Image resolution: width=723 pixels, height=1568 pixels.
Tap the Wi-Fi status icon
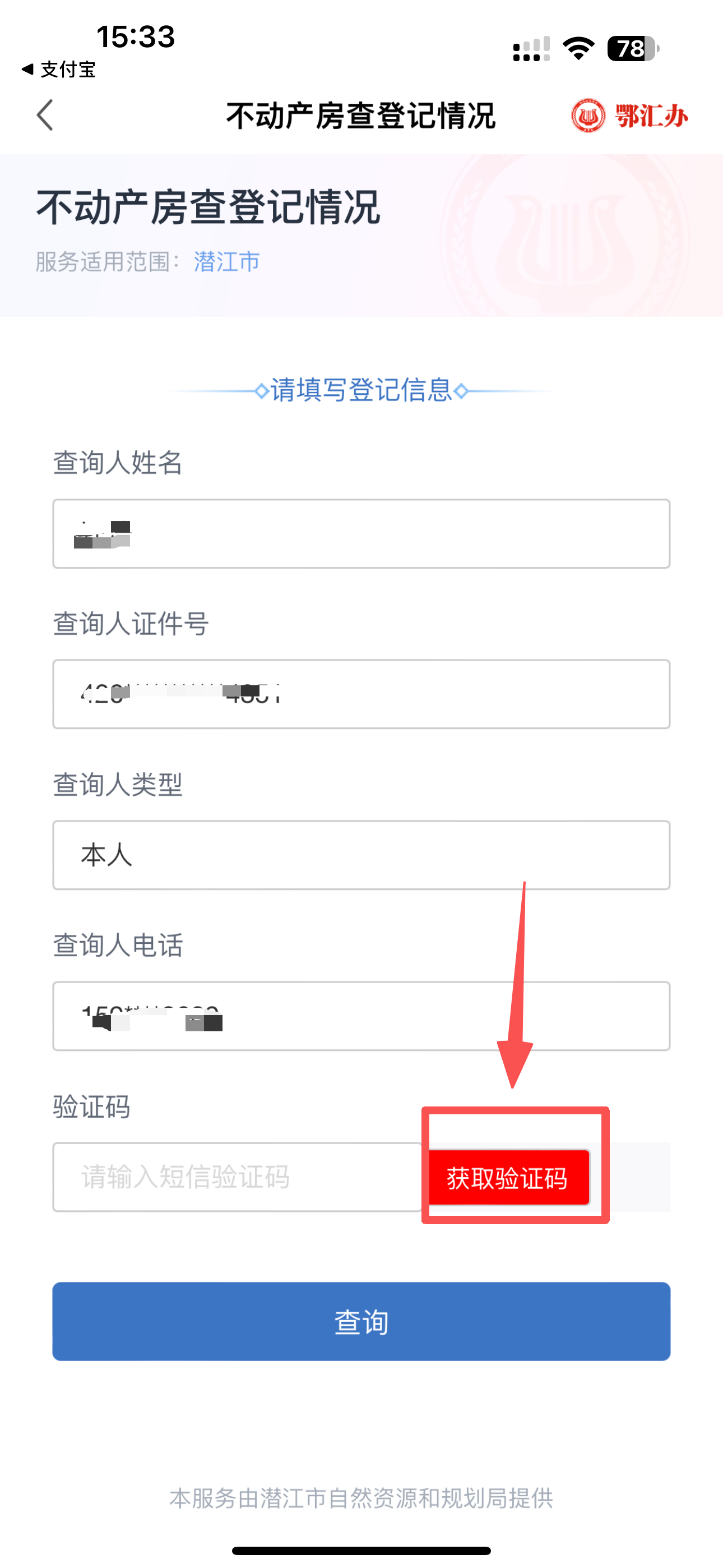578,49
